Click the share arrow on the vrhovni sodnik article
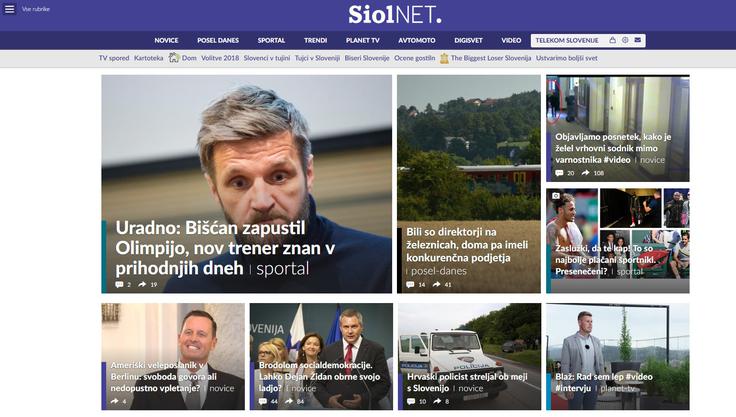The width and height of the screenshot is (736, 417). coord(585,173)
